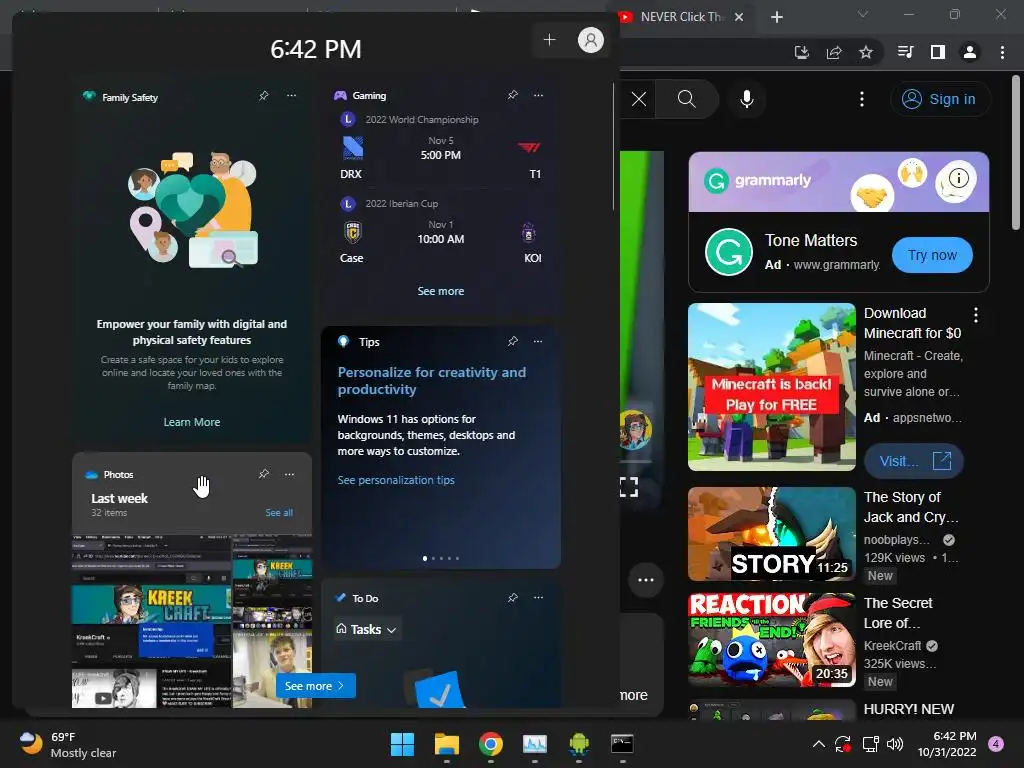The image size is (1024, 768).
Task: Open notification badge showing 4
Action: tap(996, 744)
